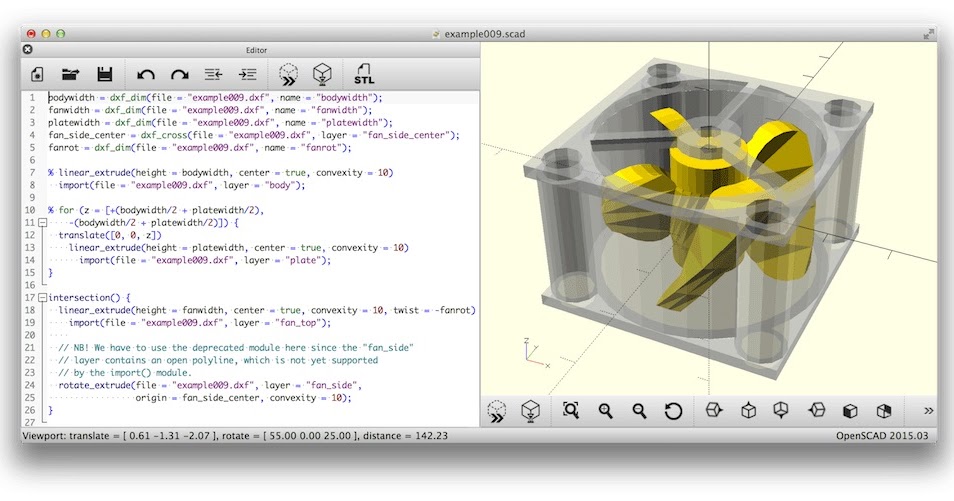Undo the last edit
Viewport: 954px width, 501px height.
(x=145, y=75)
